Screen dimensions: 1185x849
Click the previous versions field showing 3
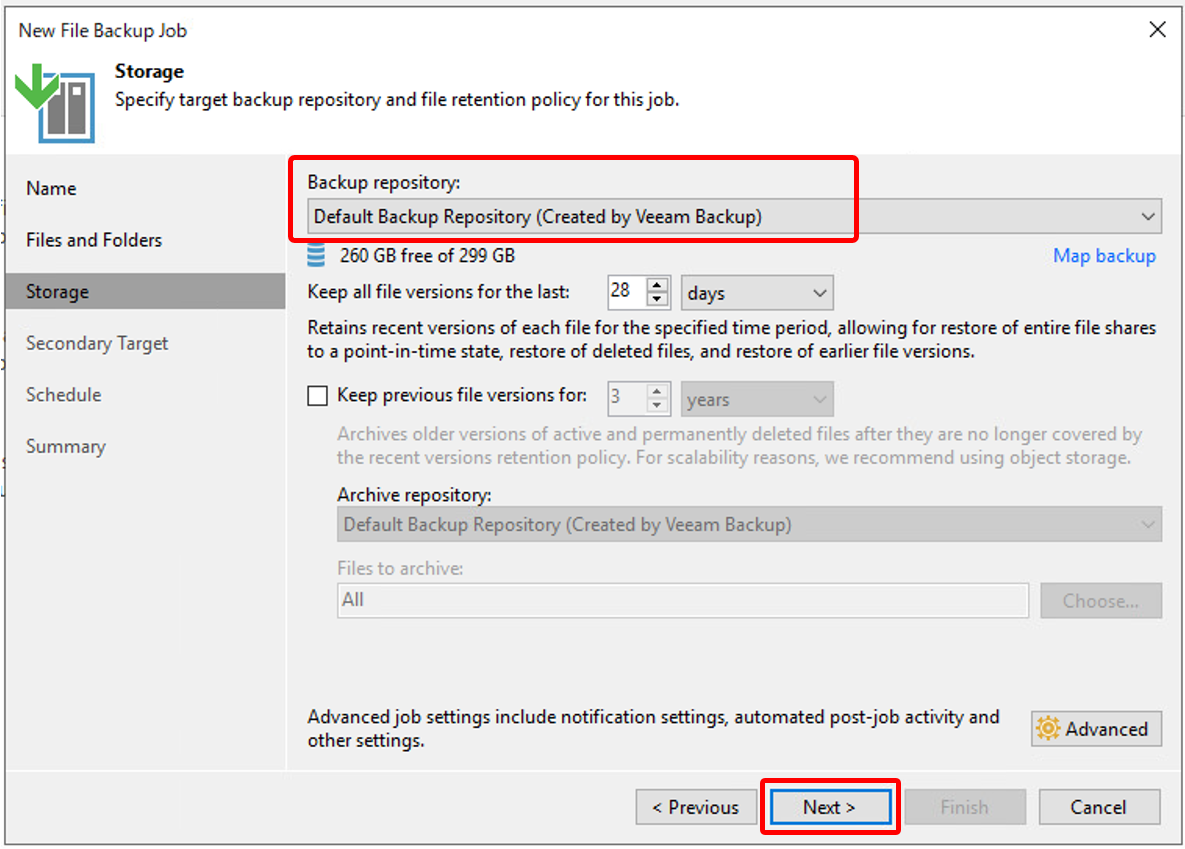pyautogui.click(x=628, y=398)
